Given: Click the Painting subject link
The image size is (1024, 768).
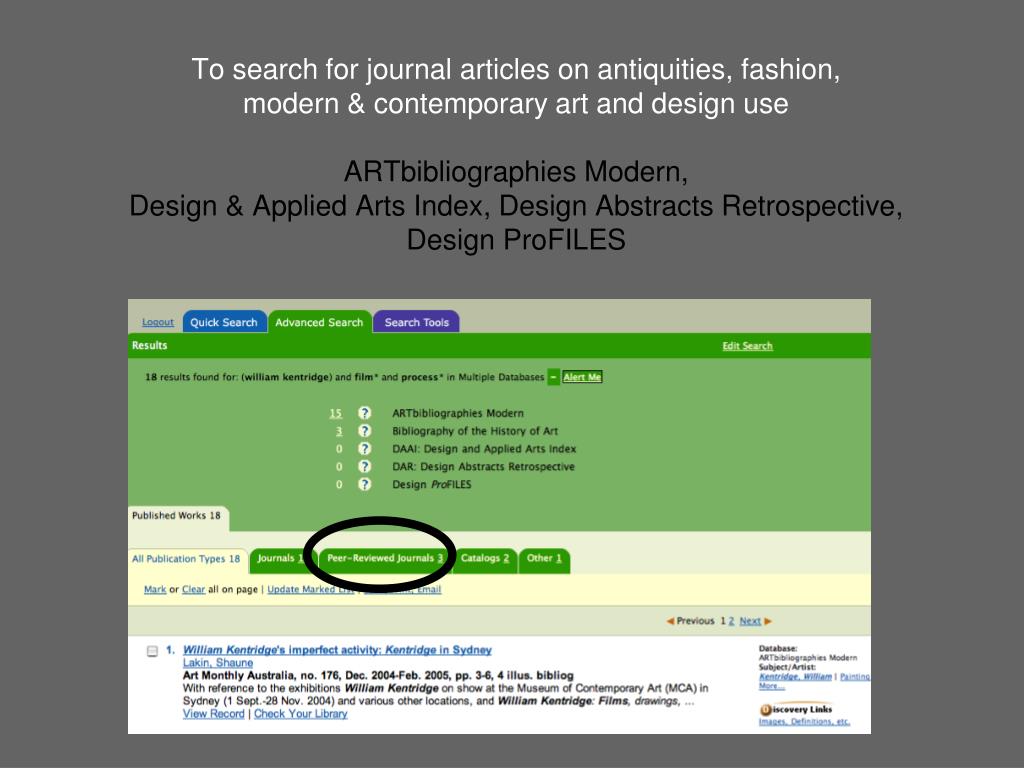Looking at the screenshot, I should [855, 677].
